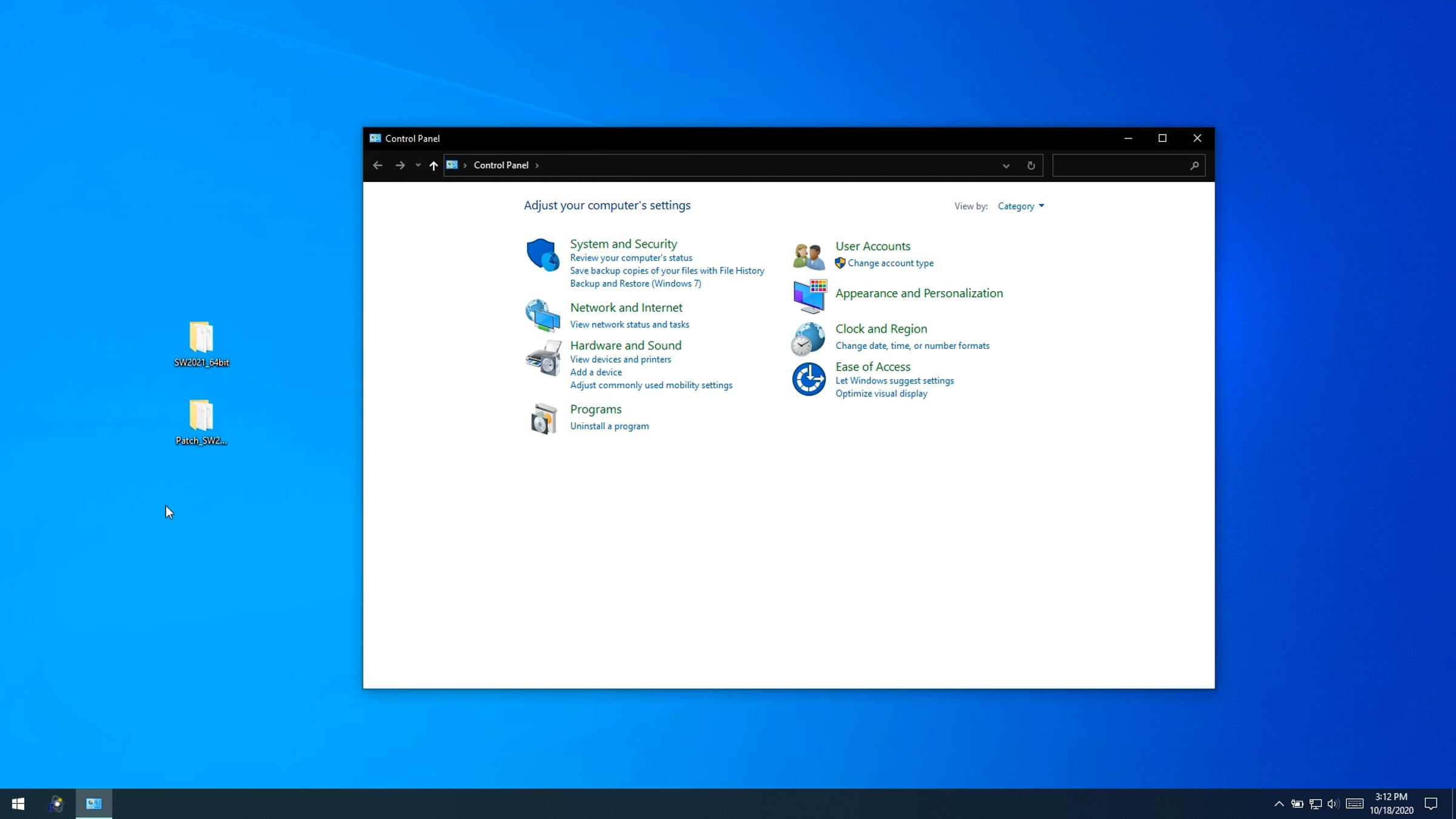Open the Hardware and Sound printer icon
Viewport: 1456px width, 819px height.
543,358
